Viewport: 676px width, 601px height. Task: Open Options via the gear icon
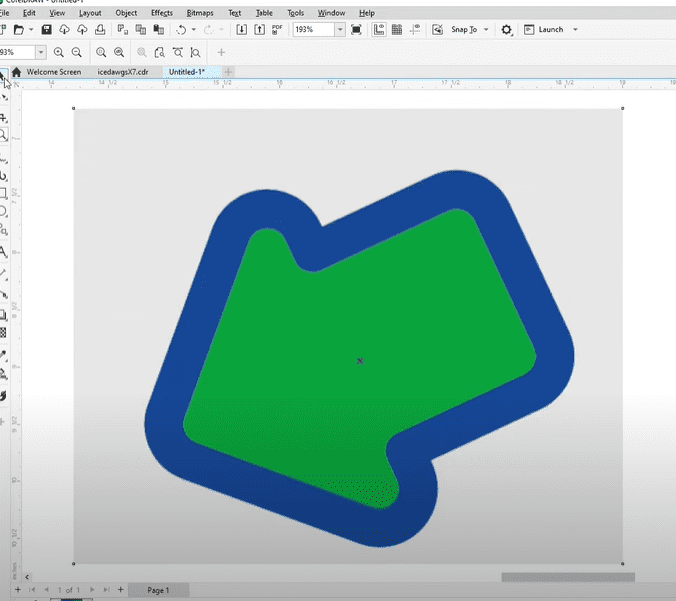coord(507,30)
